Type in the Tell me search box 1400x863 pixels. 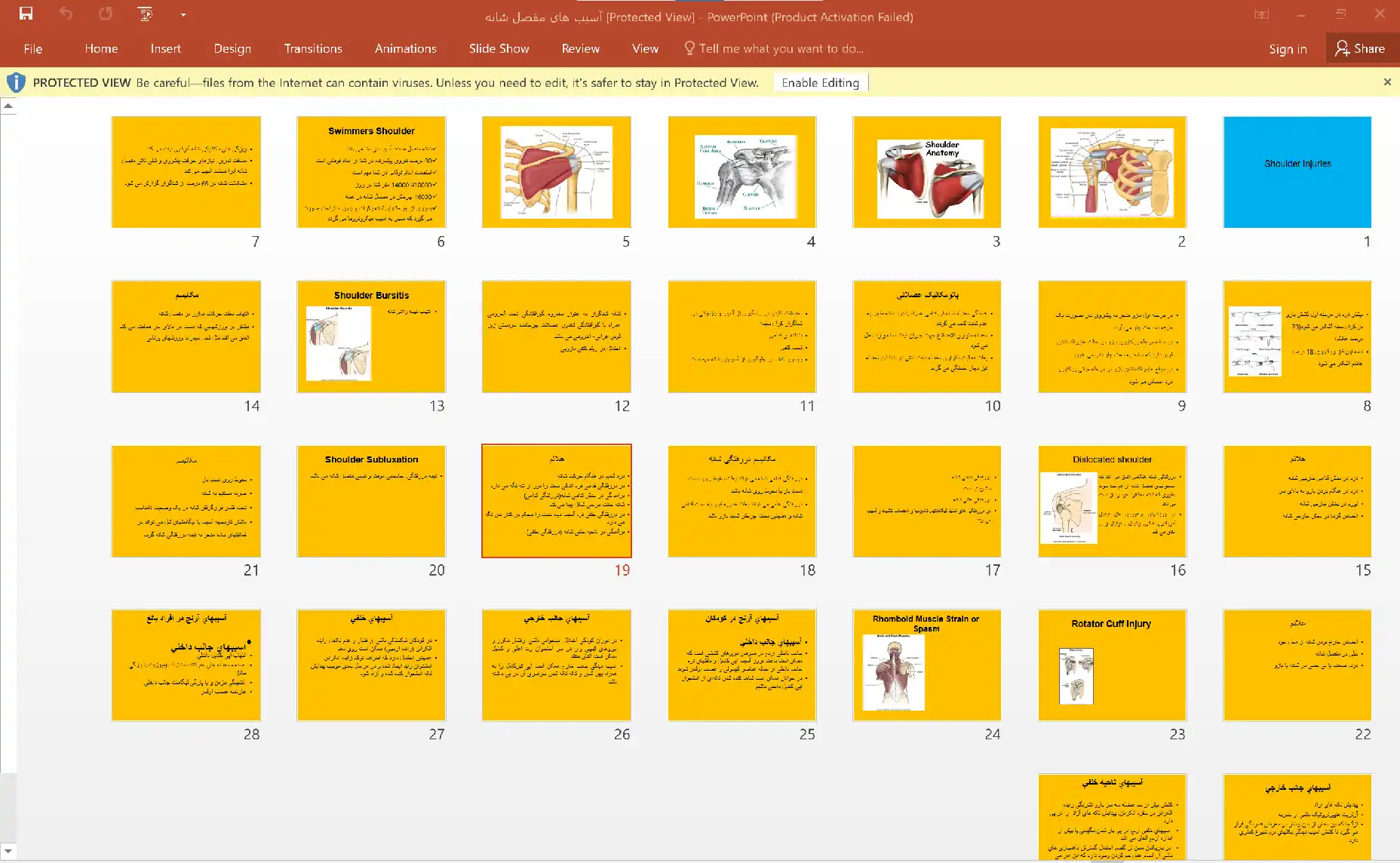(x=781, y=49)
